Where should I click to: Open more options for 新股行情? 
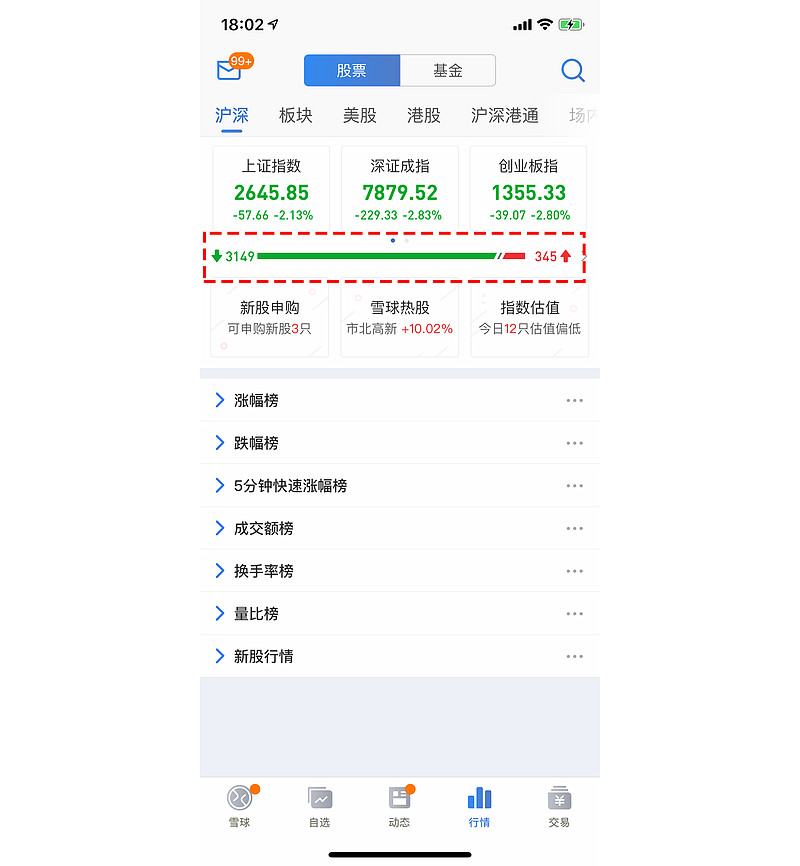tap(575, 656)
